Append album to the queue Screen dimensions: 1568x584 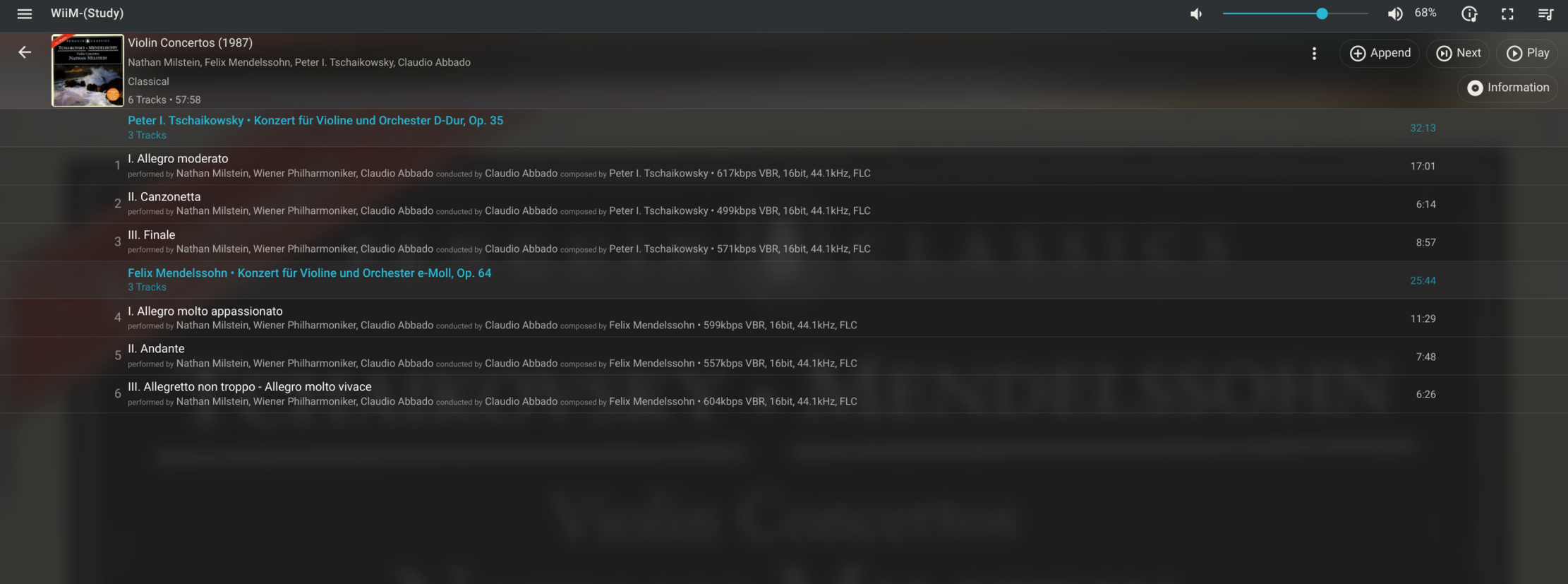tap(1380, 53)
